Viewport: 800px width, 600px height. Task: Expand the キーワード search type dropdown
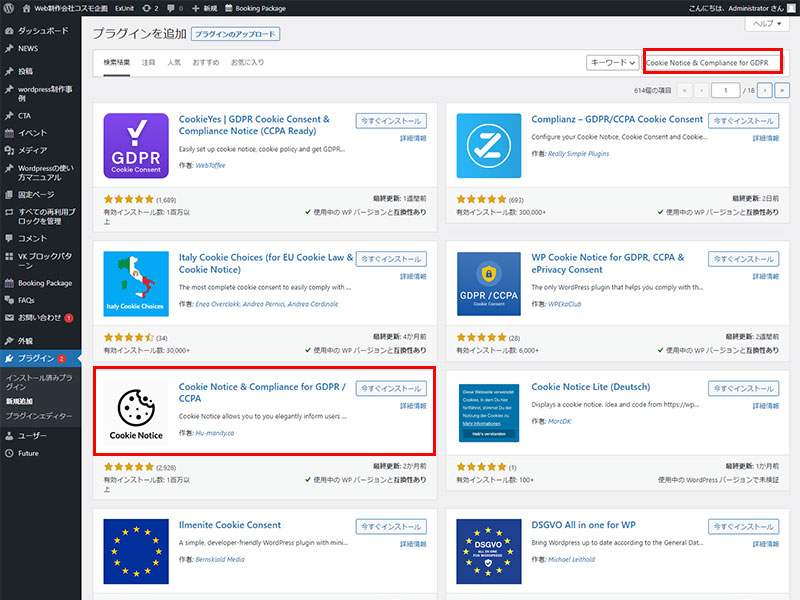612,62
